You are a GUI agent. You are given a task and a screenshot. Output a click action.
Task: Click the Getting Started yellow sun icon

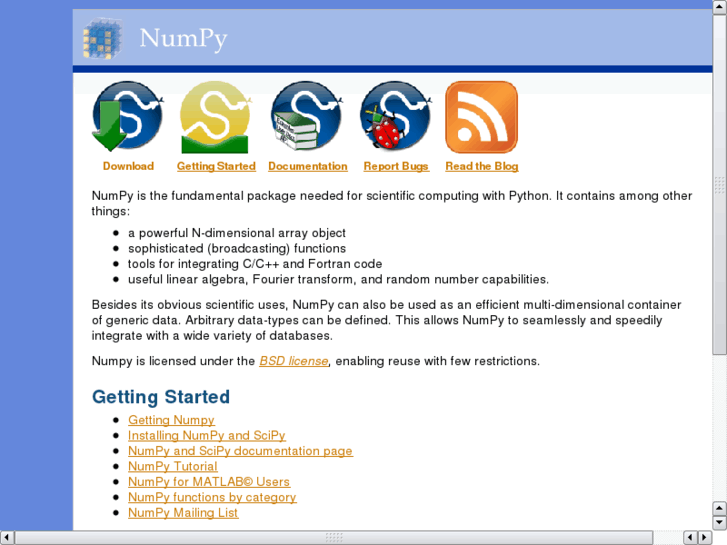216,117
